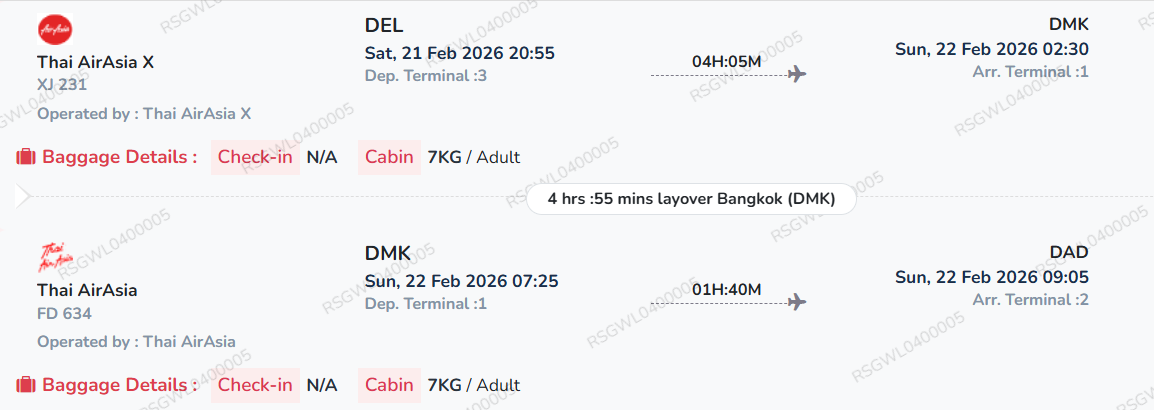Click the suitcase icon for flight XJ 231
The width and height of the screenshot is (1154, 410).
[26, 157]
